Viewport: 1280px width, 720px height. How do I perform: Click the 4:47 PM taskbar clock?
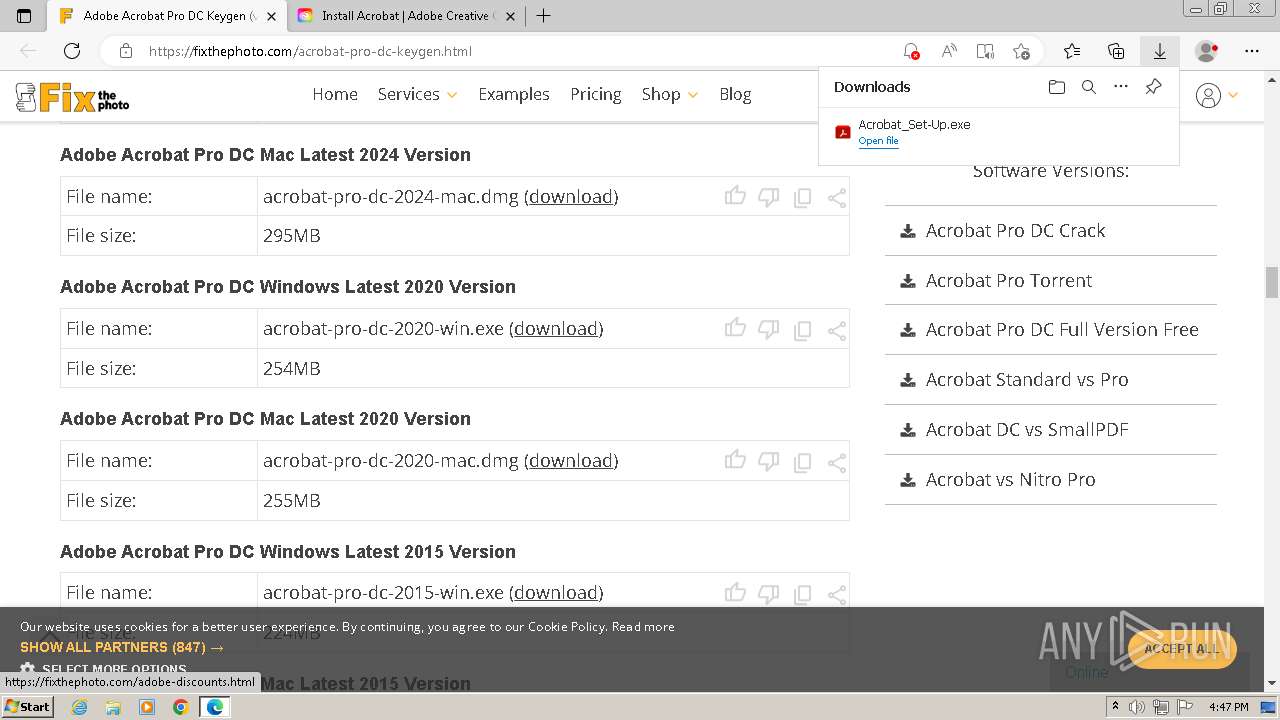tap(1228, 707)
